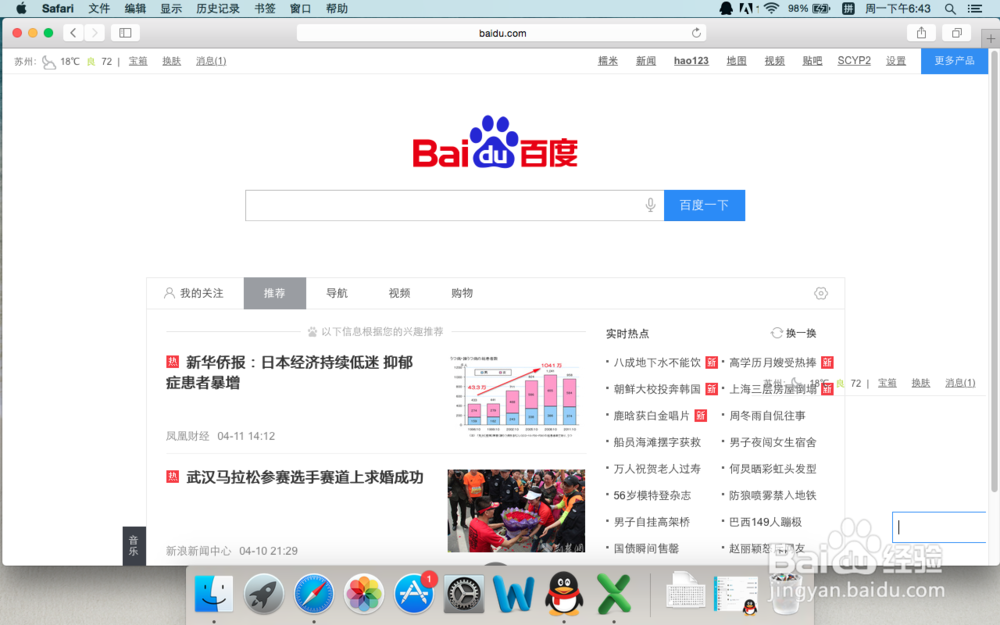Click the voice search microphone icon
The image size is (1000, 625).
(x=650, y=205)
